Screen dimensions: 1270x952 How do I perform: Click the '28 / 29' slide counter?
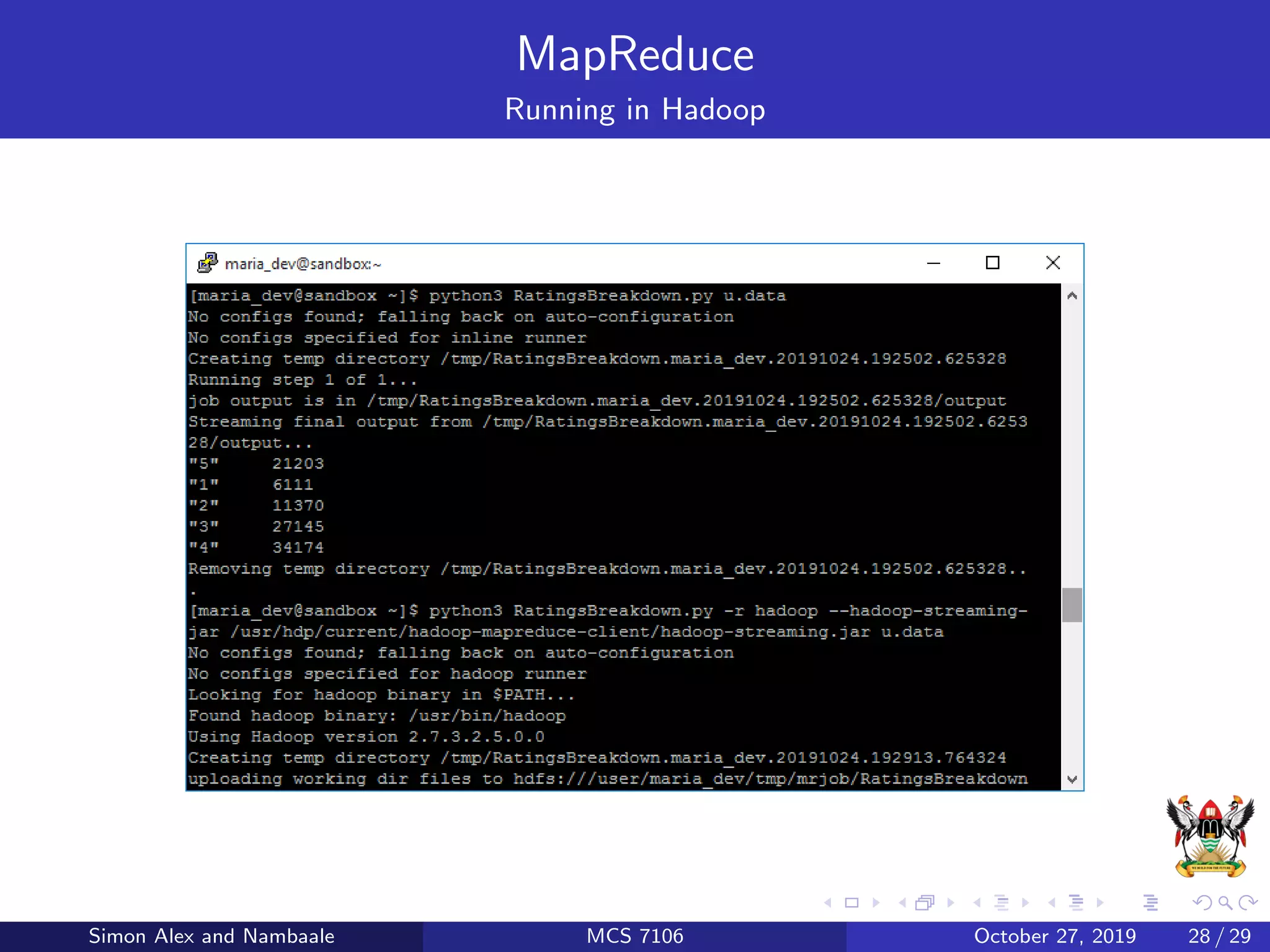[1220, 936]
